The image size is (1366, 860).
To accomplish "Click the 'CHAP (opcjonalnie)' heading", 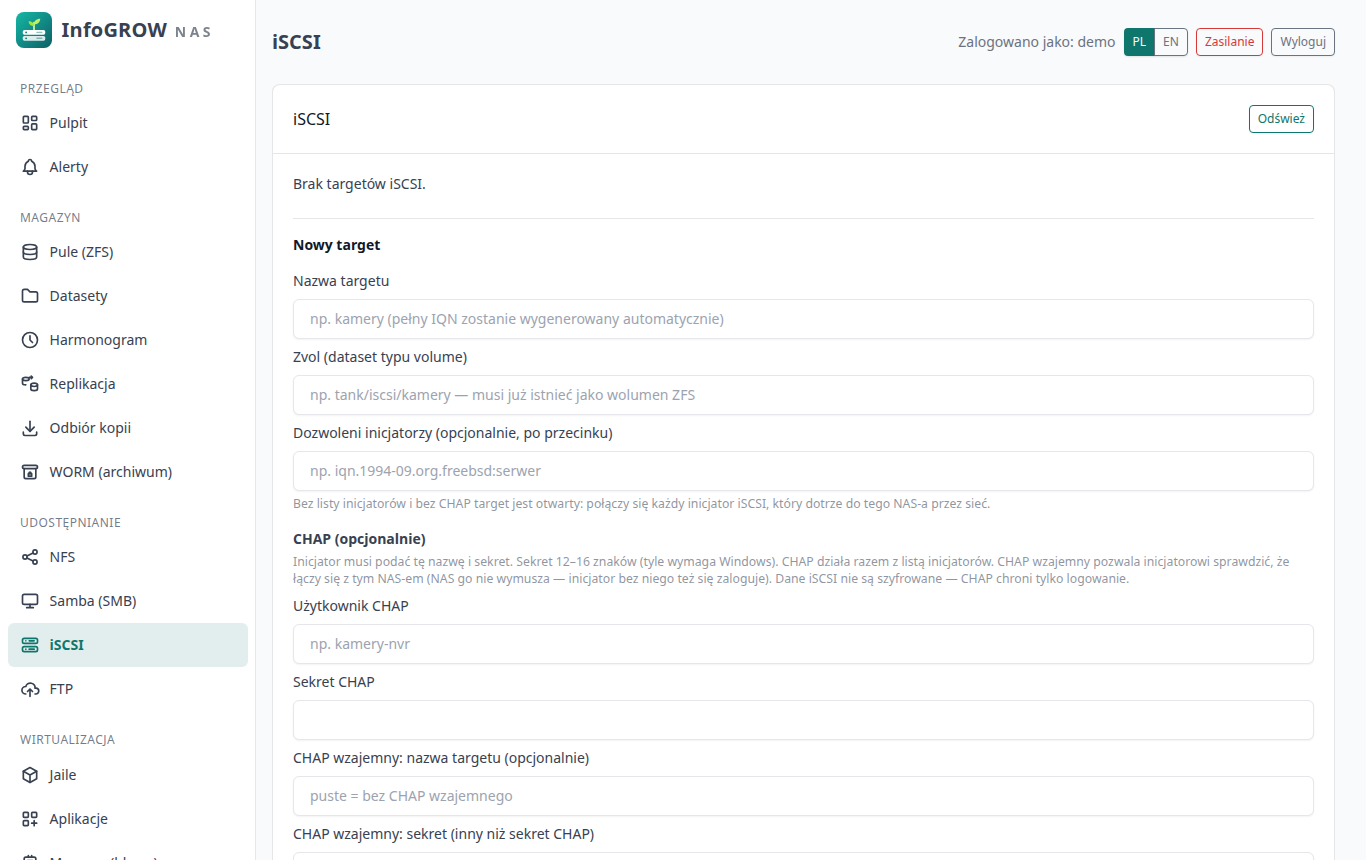I will pyautogui.click(x=359, y=539).
